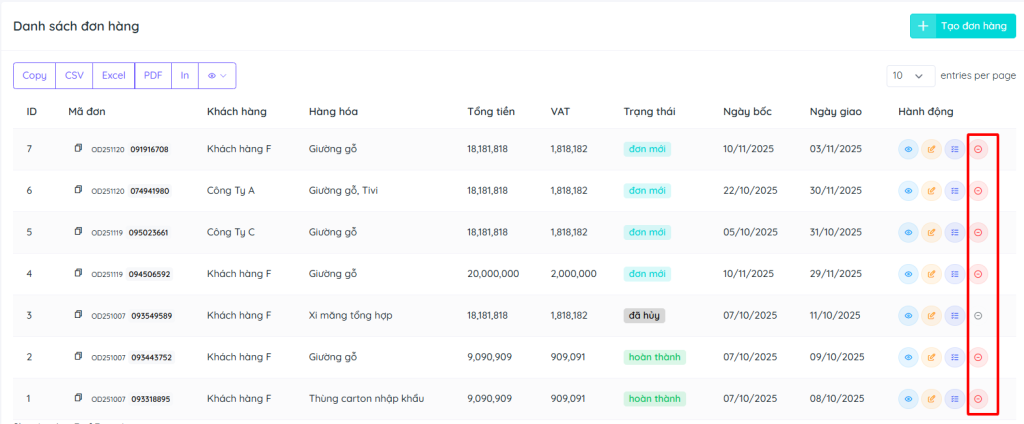Copy order code of order ID 7
Screen dimensions: 1024x424
tap(78, 149)
